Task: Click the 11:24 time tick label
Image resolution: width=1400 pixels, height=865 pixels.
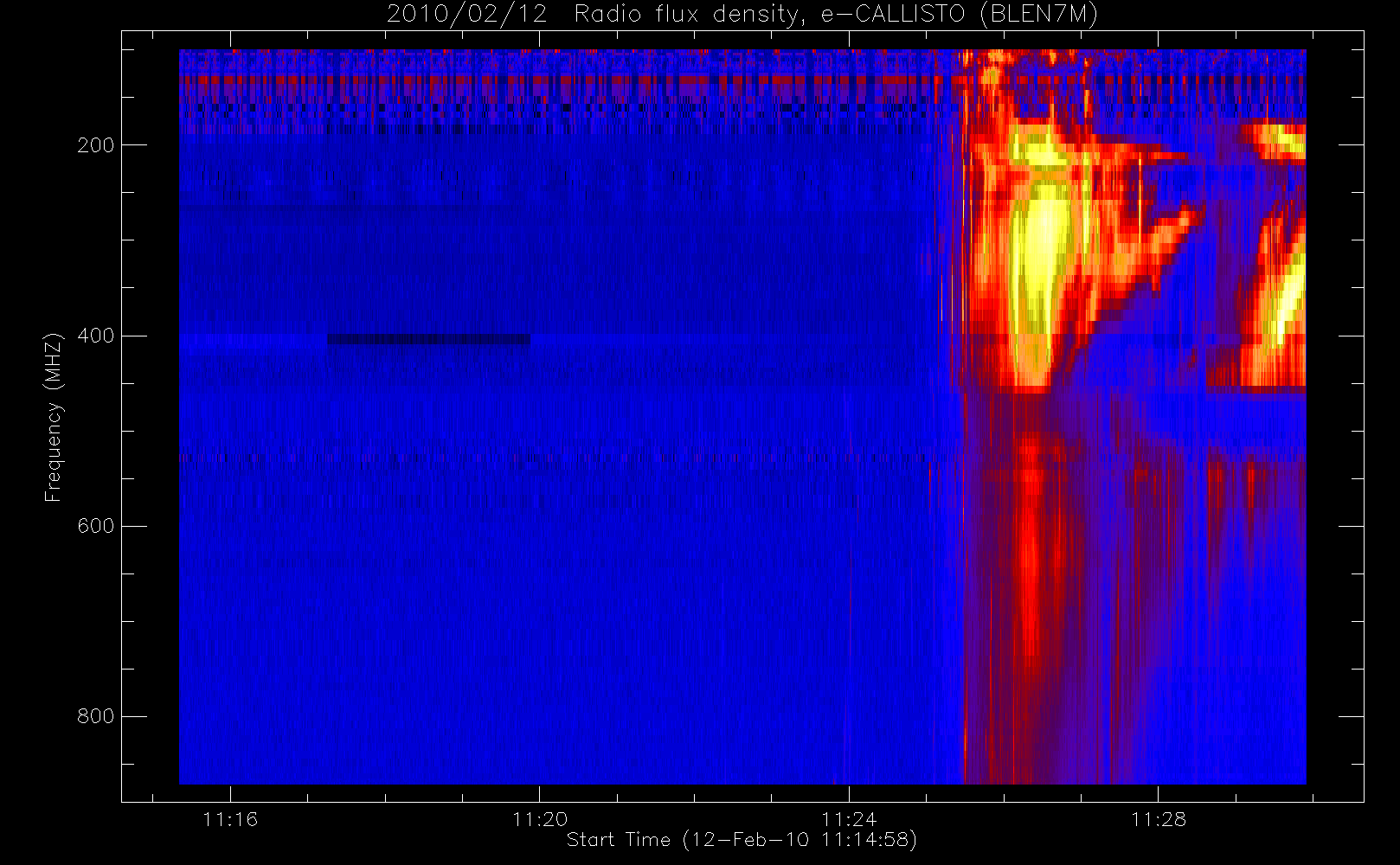Action: [849, 819]
